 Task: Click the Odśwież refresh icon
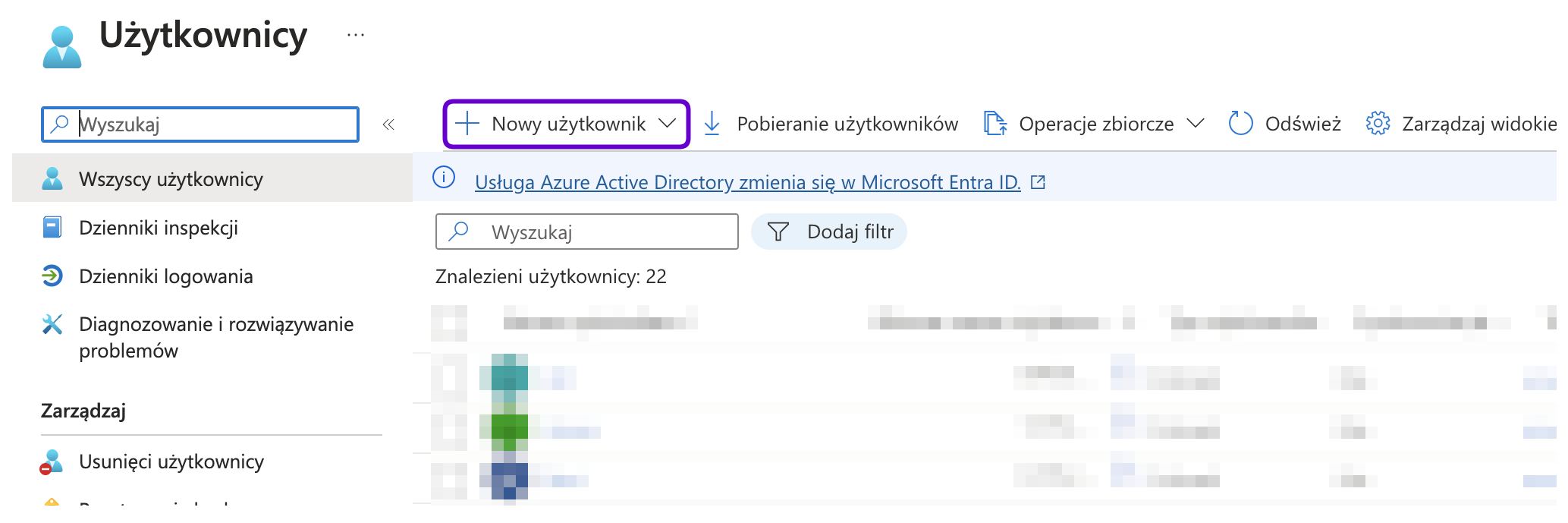1240,124
